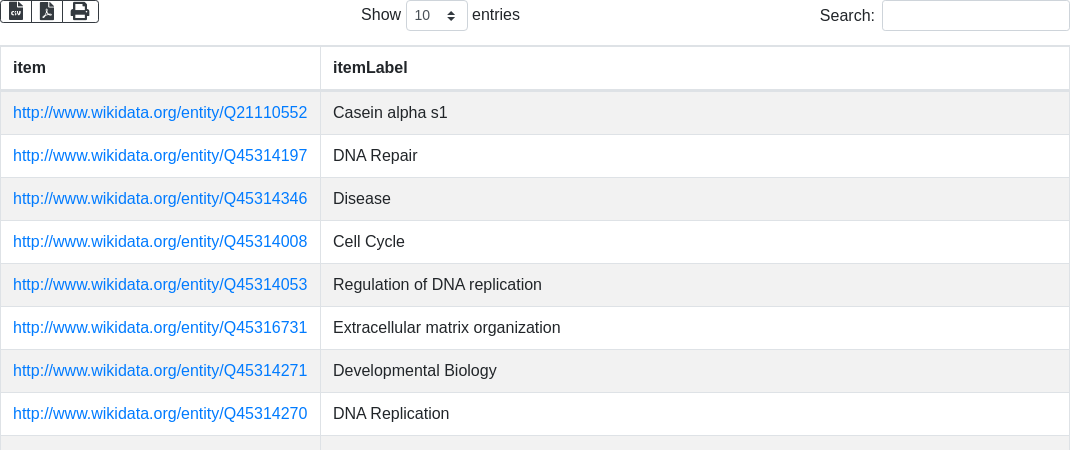Open the Q21110552 Wikidata link
Viewport: 1070px width, 450px height.
tap(160, 113)
